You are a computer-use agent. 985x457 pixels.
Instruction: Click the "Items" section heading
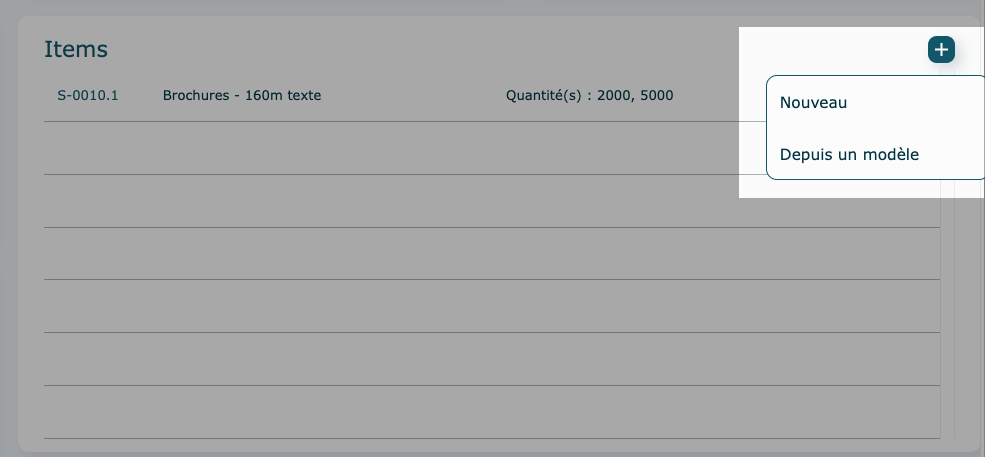pyautogui.click(x=76, y=49)
